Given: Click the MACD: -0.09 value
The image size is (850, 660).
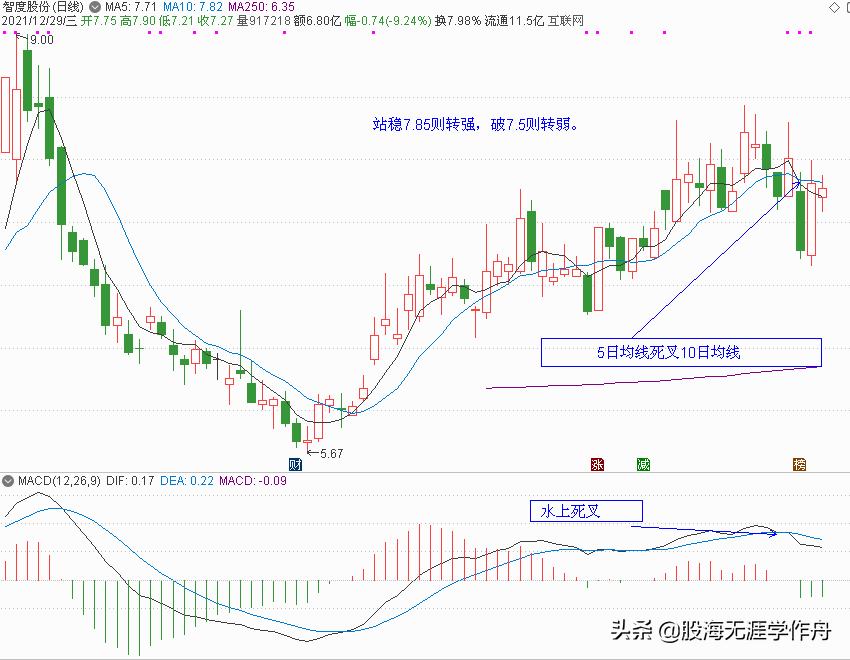Looking at the screenshot, I should (x=253, y=481).
